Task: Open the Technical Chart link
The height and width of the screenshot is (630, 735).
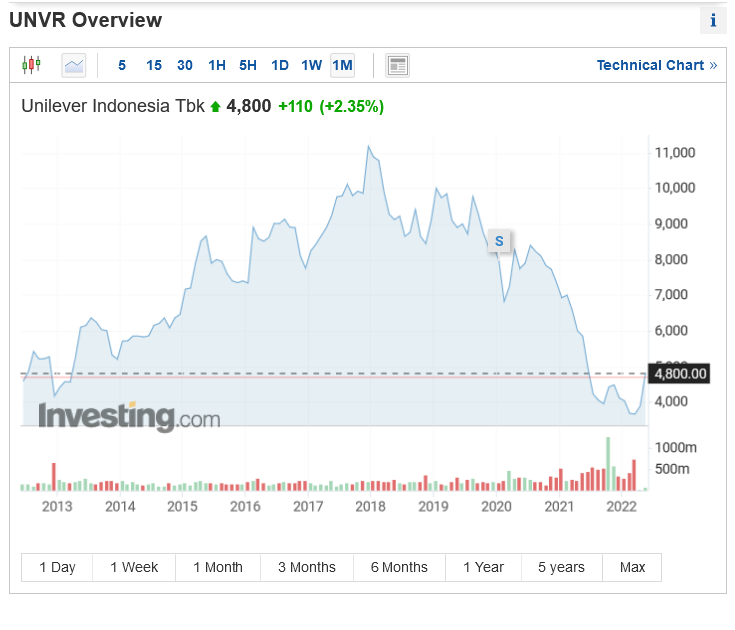Action: pyautogui.click(x=657, y=65)
